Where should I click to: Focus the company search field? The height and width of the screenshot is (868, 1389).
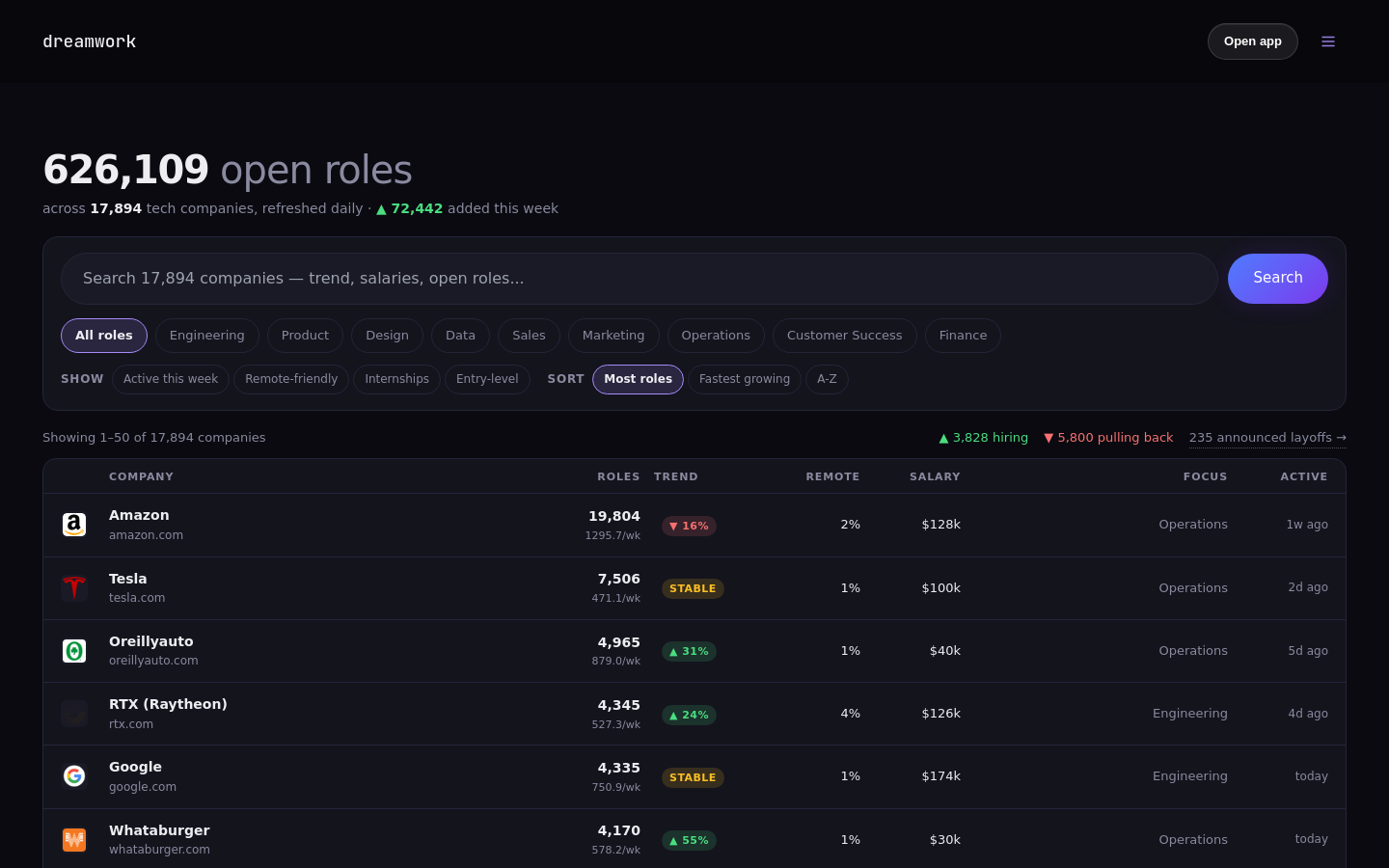pyautogui.click(x=640, y=279)
